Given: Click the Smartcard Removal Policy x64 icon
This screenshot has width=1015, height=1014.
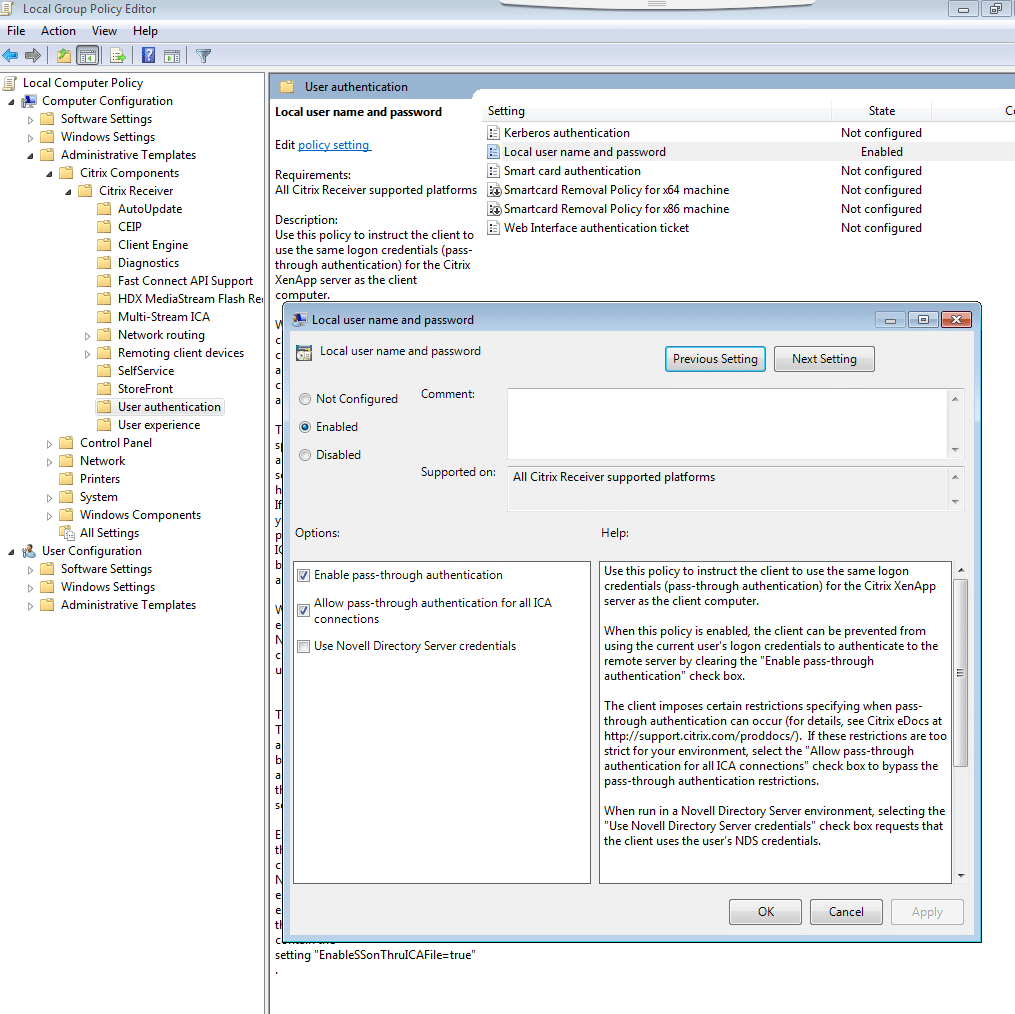Looking at the screenshot, I should [494, 190].
